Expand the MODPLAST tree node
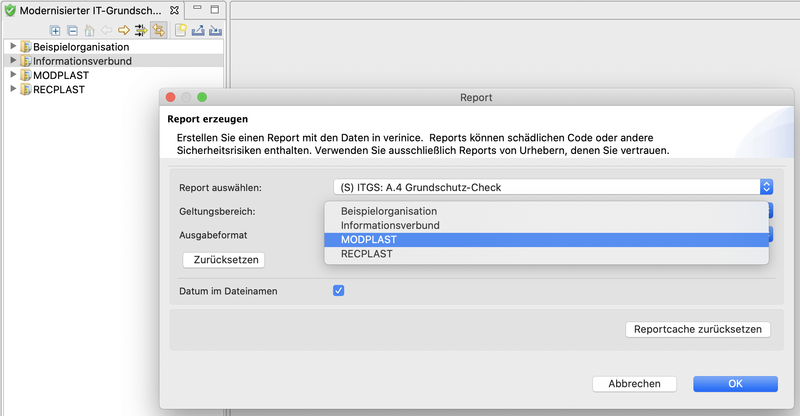The height and width of the screenshot is (416, 800). [x=13, y=75]
